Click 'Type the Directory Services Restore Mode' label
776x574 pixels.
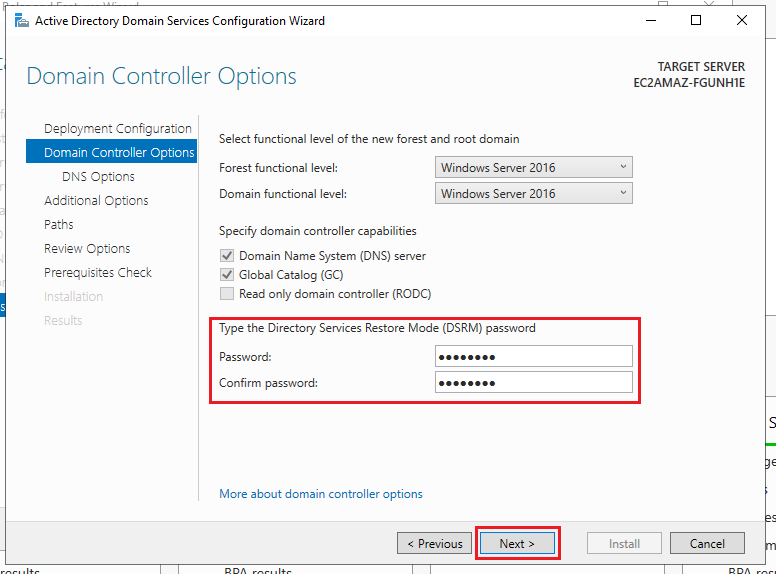pos(377,328)
